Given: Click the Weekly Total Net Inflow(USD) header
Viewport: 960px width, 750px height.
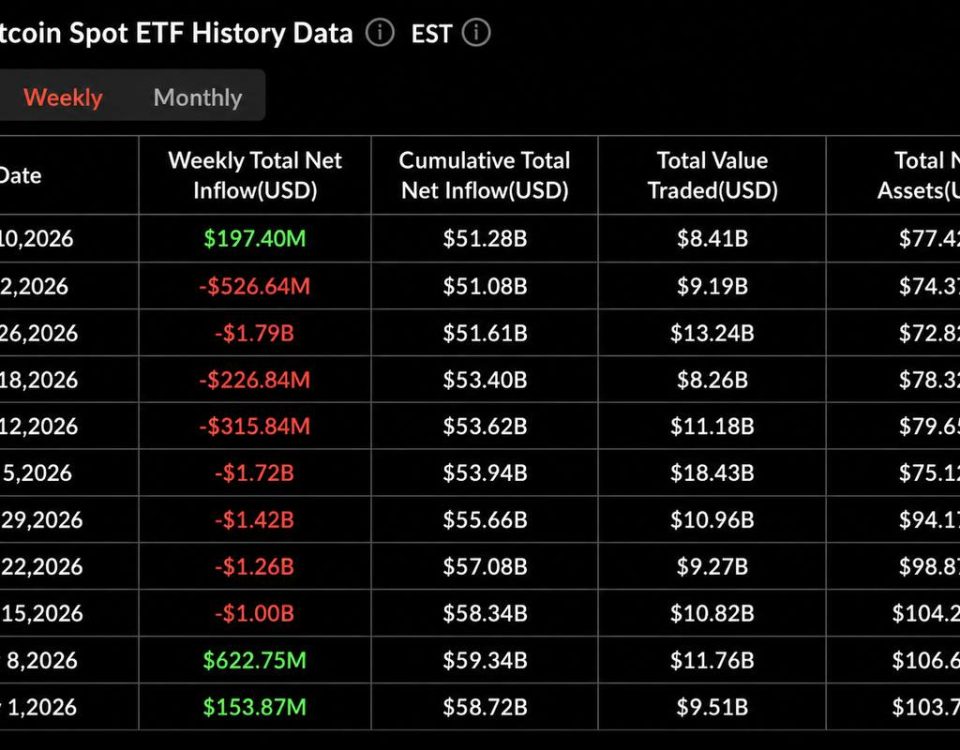Looking at the screenshot, I should tap(255, 175).
